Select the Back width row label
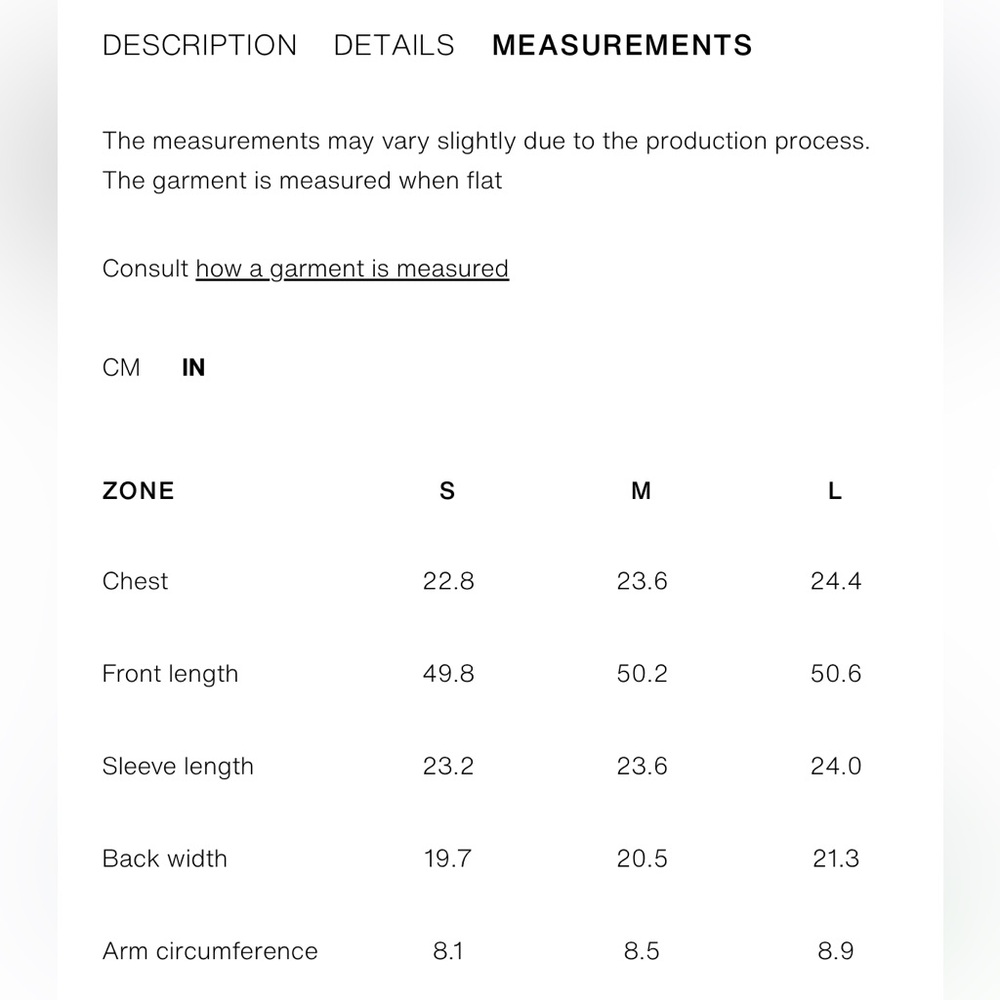This screenshot has height=1000, width=1000. [x=165, y=858]
